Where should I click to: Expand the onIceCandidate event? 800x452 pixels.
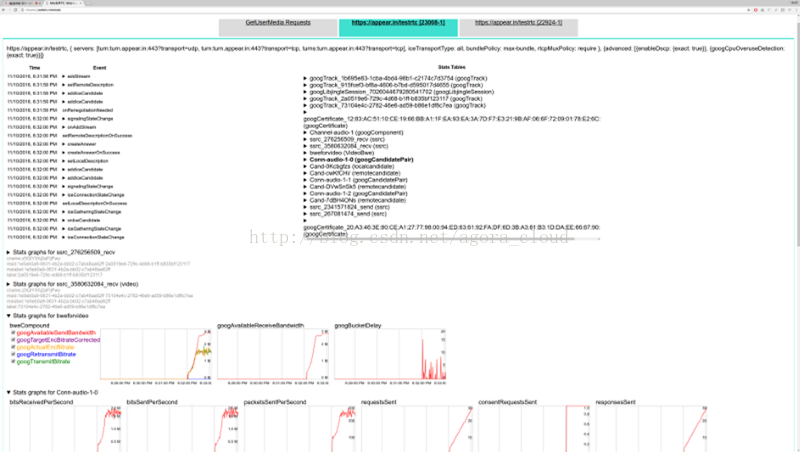[64, 220]
